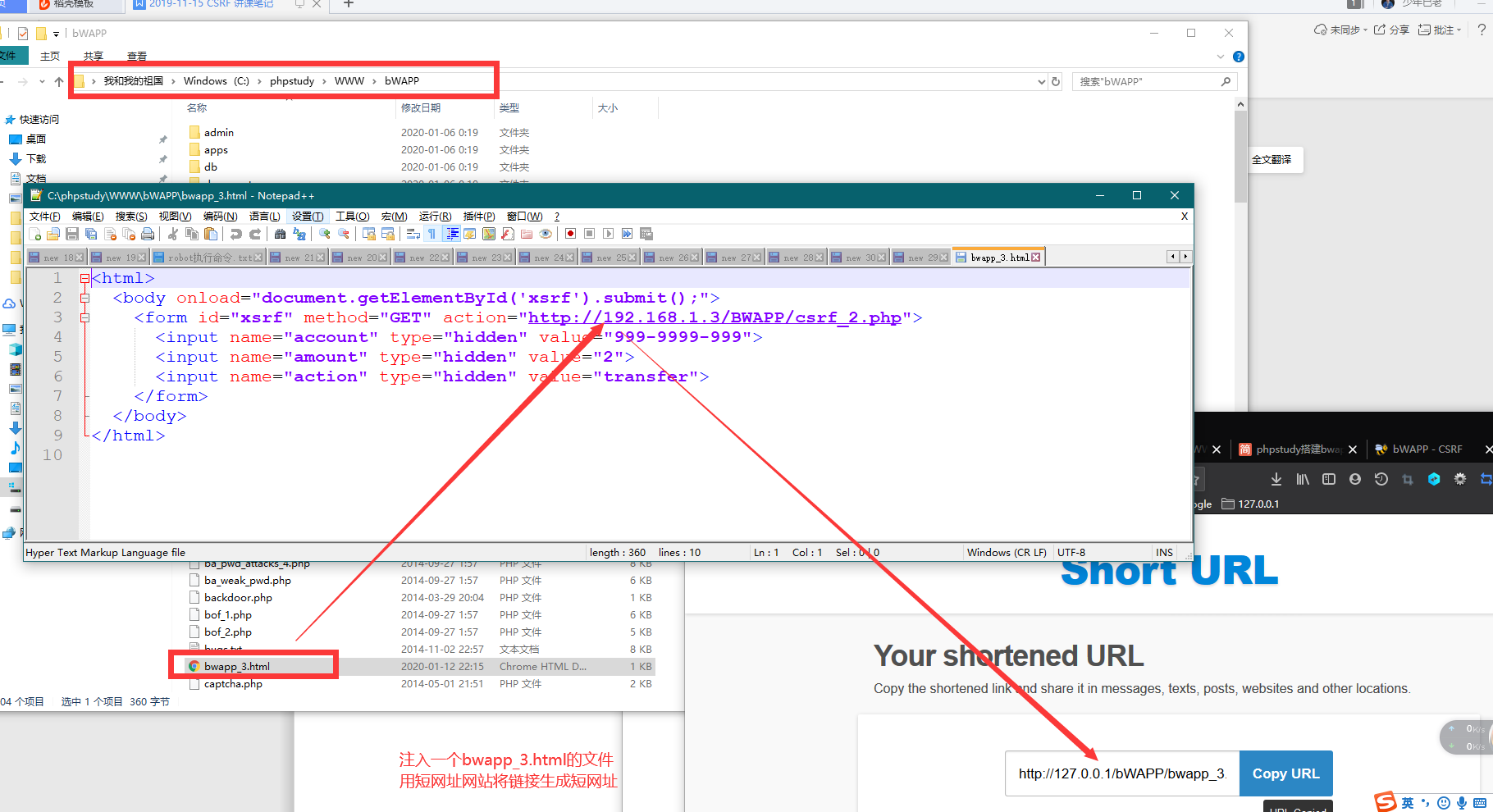
Task: Click the Replace icon in Notepad++ toolbar
Action: tap(299, 234)
